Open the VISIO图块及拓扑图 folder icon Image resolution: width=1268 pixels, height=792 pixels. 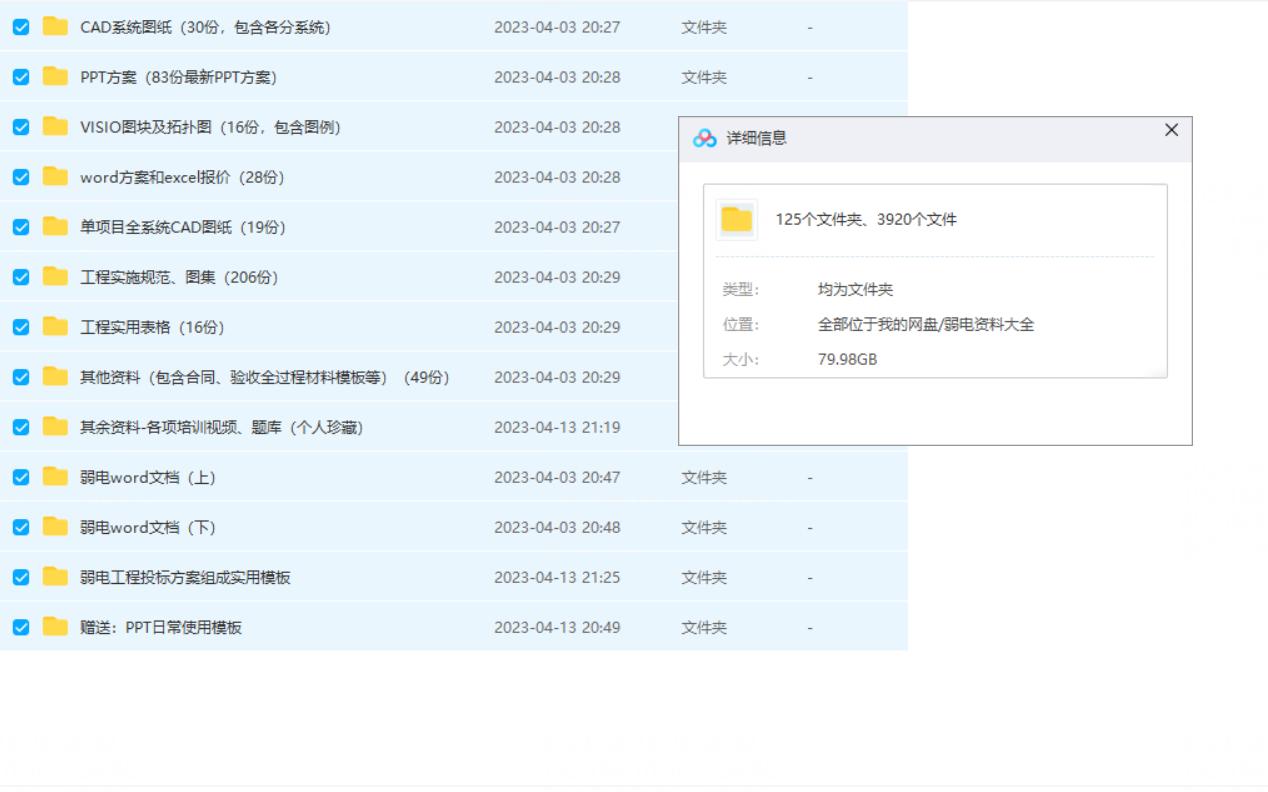coord(55,127)
